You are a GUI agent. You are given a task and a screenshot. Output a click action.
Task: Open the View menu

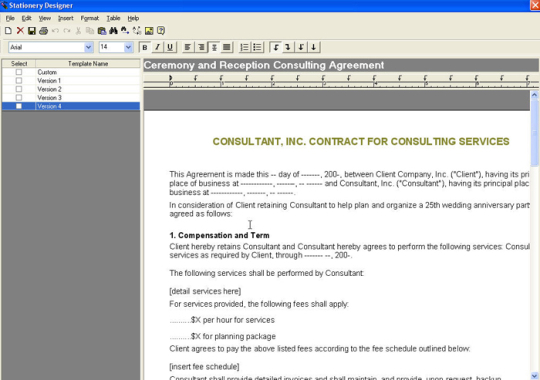coord(45,18)
